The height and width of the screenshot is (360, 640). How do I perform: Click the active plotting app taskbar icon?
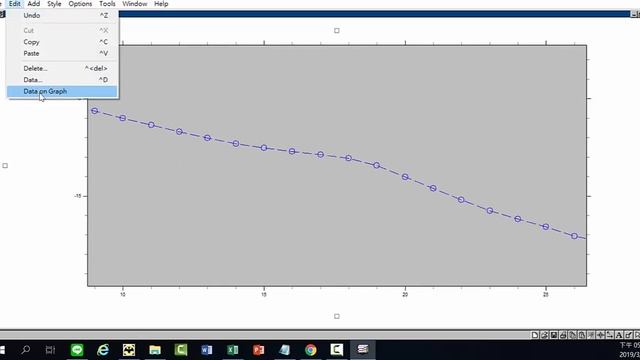pyautogui.click(x=362, y=350)
